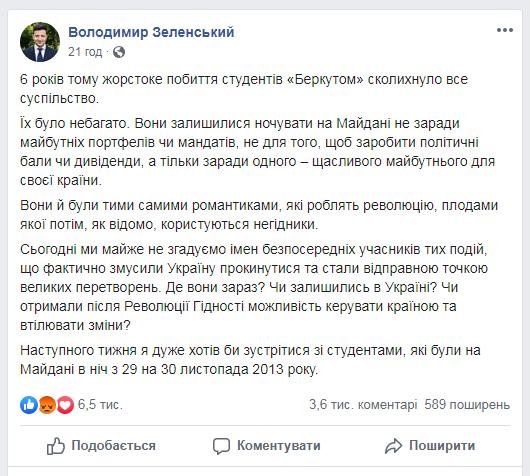The width and height of the screenshot is (530, 476).
Task: View the angry face reaction icon
Action: click(47, 404)
